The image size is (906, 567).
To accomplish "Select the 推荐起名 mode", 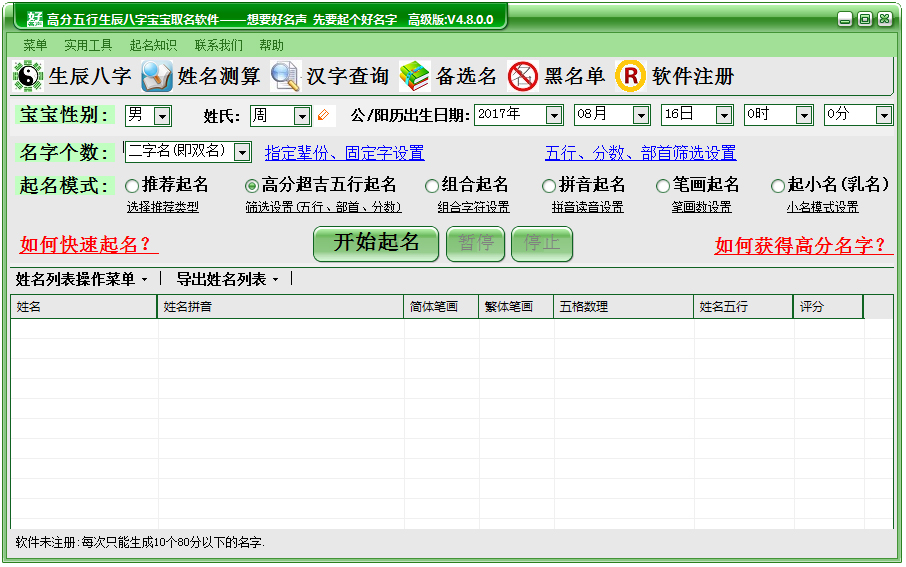I will click(132, 186).
